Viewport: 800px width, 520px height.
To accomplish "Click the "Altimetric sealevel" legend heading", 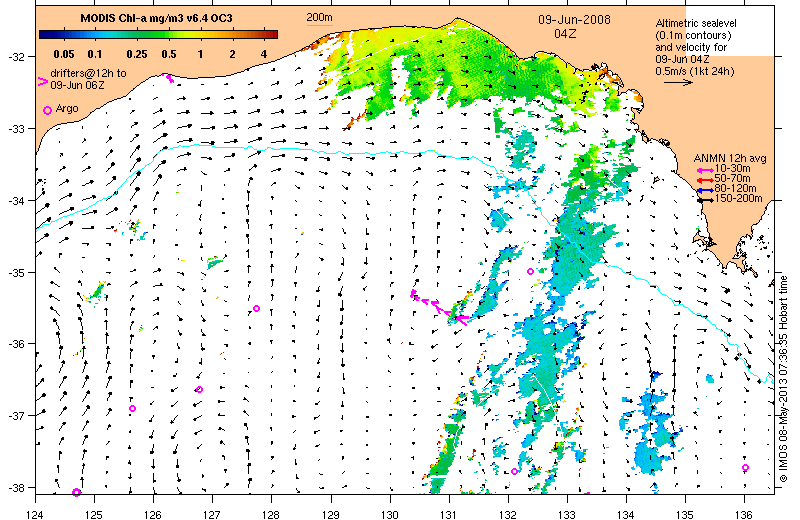I will (x=696, y=23).
